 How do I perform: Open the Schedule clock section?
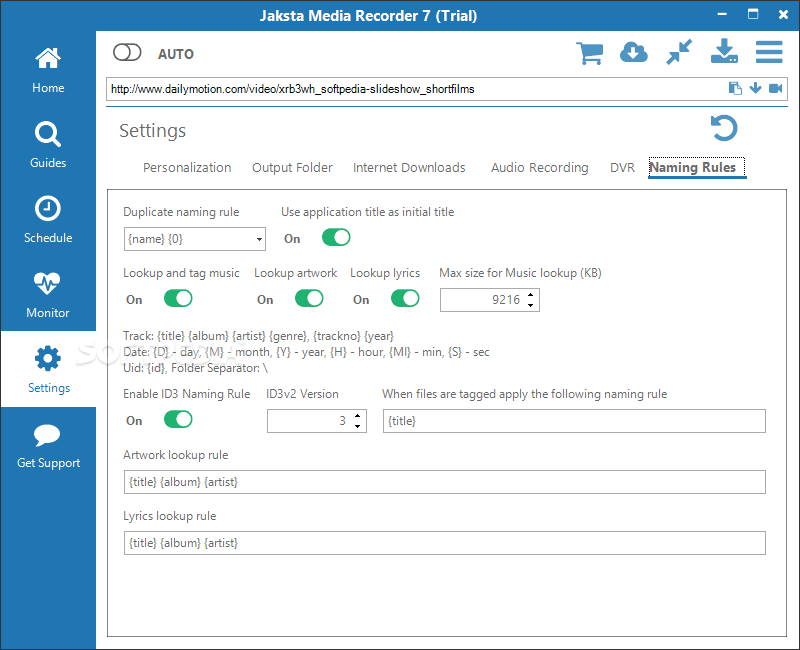pyautogui.click(x=48, y=220)
